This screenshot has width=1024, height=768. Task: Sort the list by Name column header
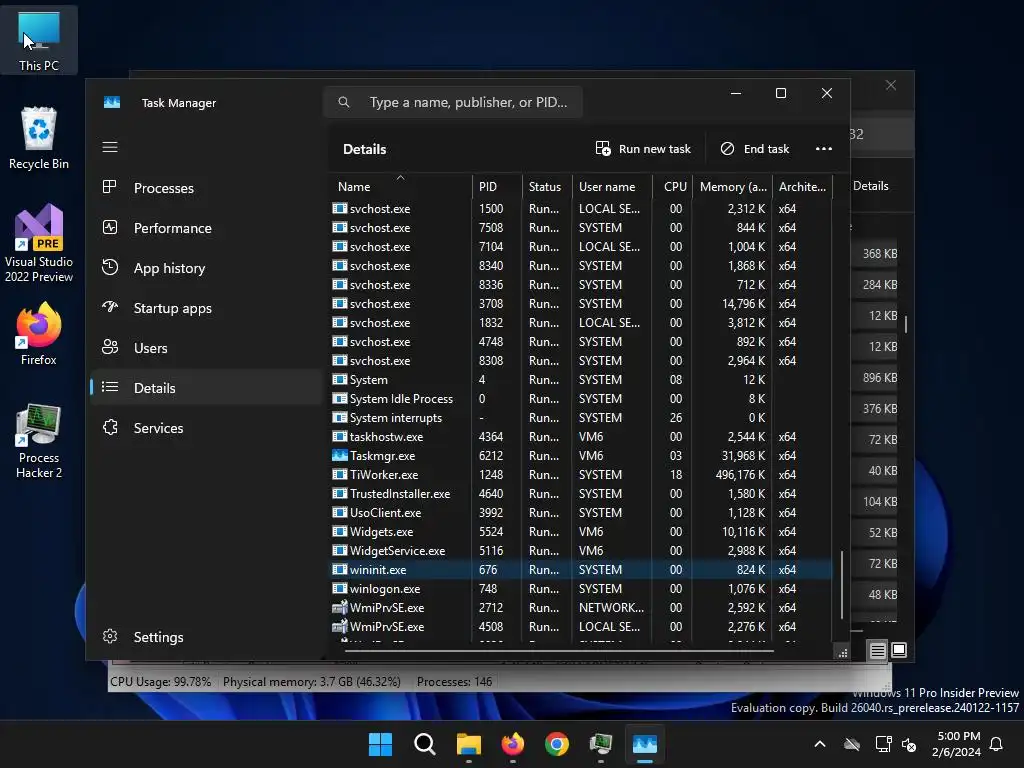click(x=399, y=187)
